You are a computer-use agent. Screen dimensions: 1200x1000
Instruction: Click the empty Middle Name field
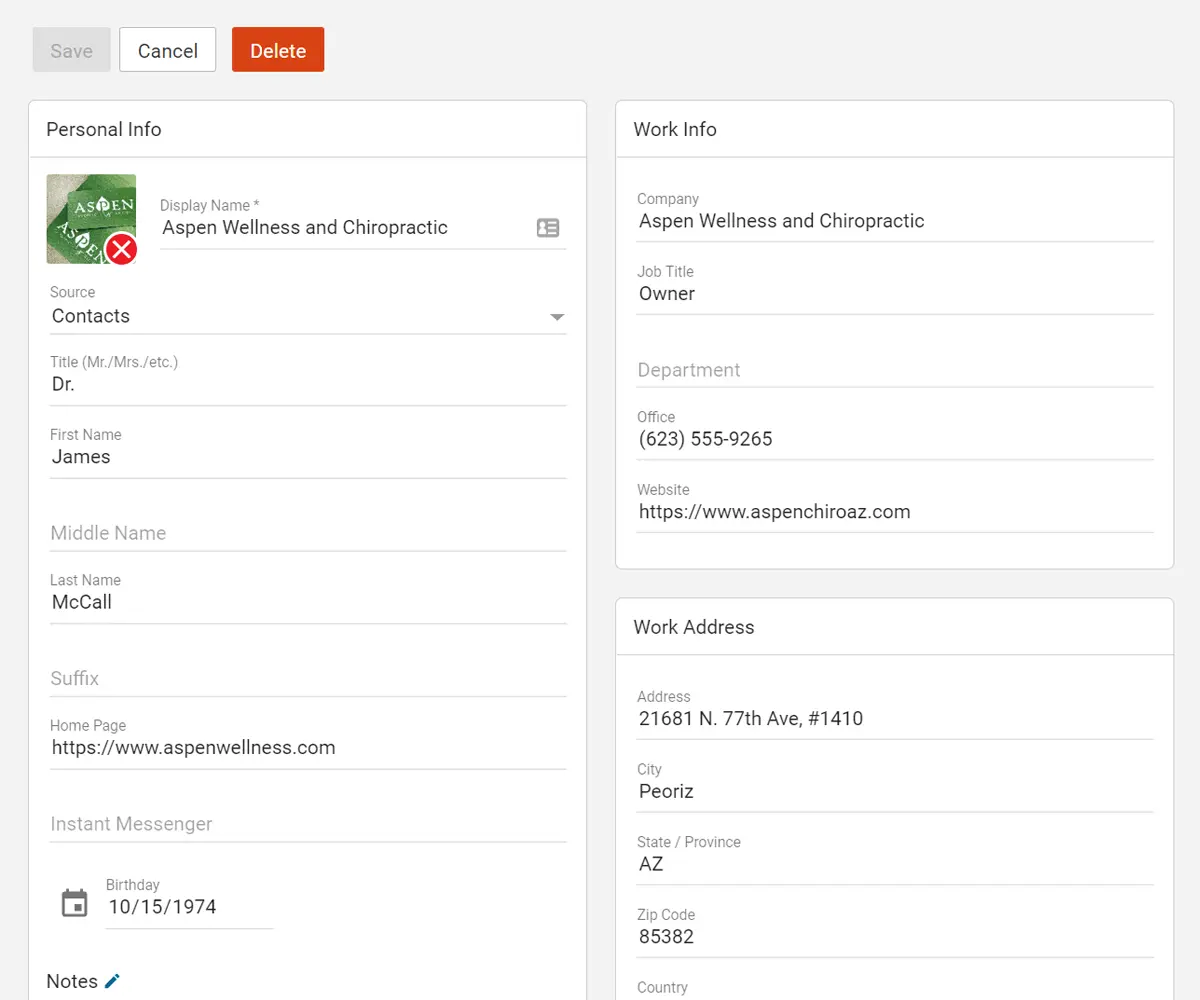(308, 533)
